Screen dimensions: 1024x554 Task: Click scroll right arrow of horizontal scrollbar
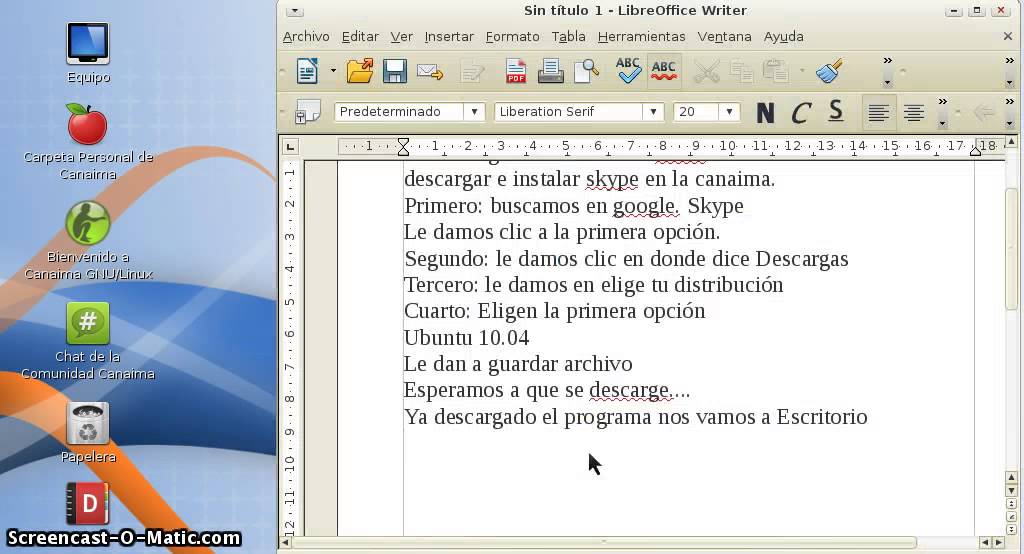[x=999, y=542]
